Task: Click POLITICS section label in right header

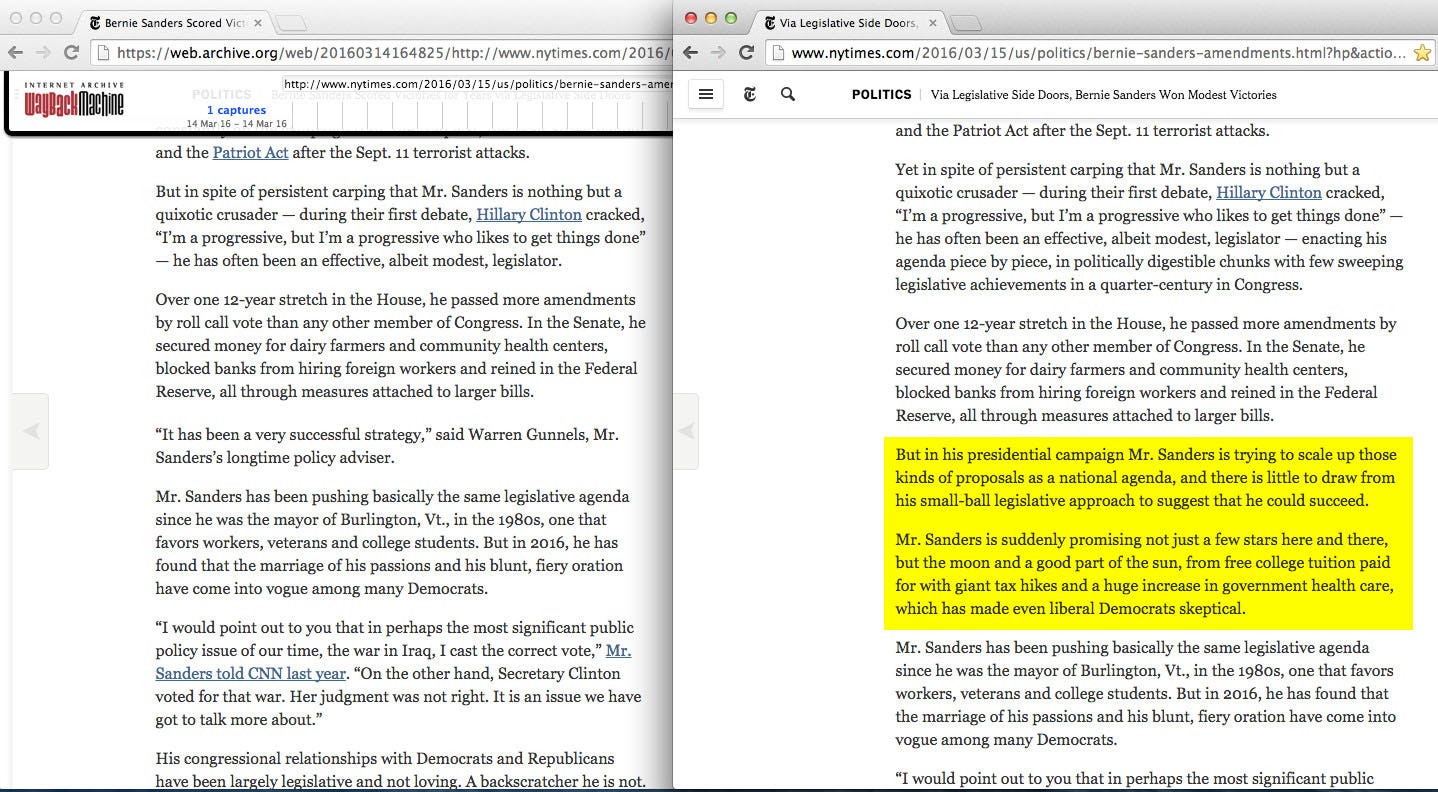Action: point(881,94)
